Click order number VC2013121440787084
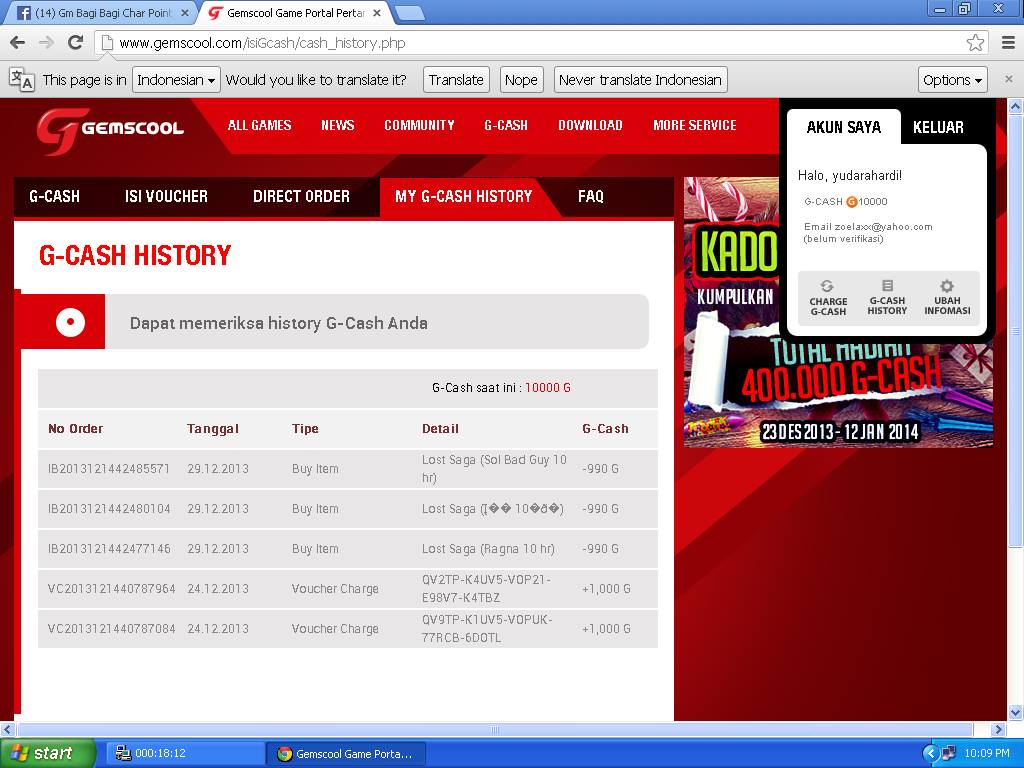Screen dimensions: 1024x768 [111, 628]
